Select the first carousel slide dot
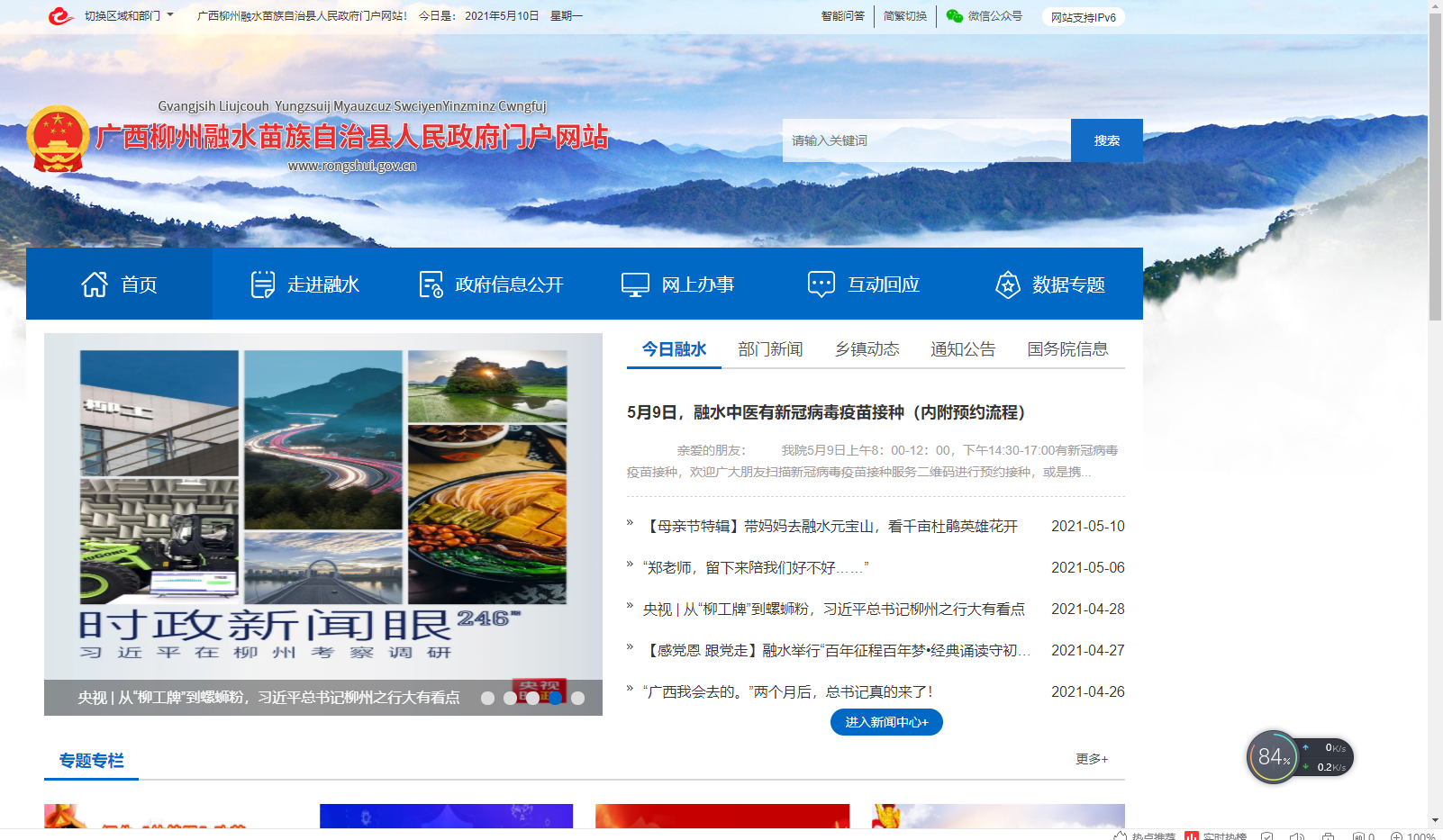 click(487, 698)
